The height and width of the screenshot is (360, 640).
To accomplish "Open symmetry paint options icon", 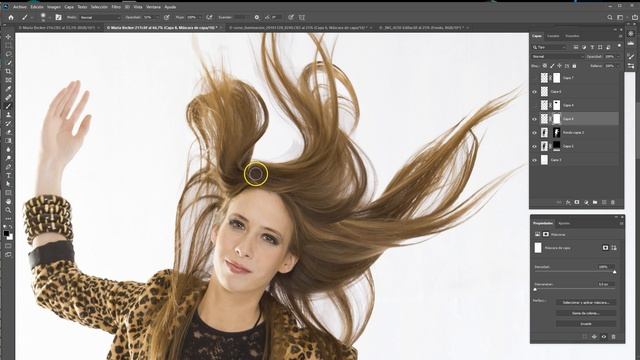I will click(x=302, y=17).
